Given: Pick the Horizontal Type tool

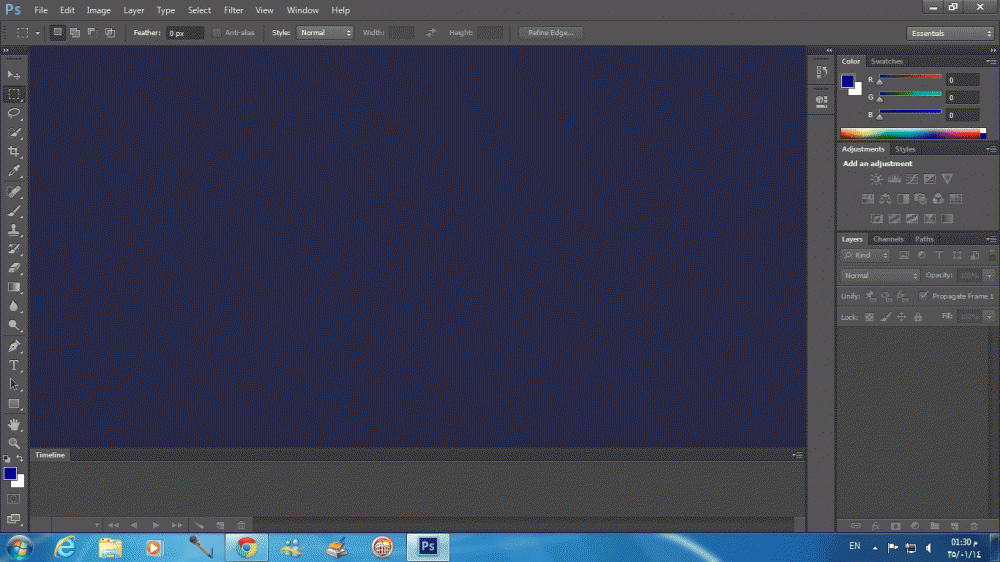Looking at the screenshot, I should coord(14,365).
